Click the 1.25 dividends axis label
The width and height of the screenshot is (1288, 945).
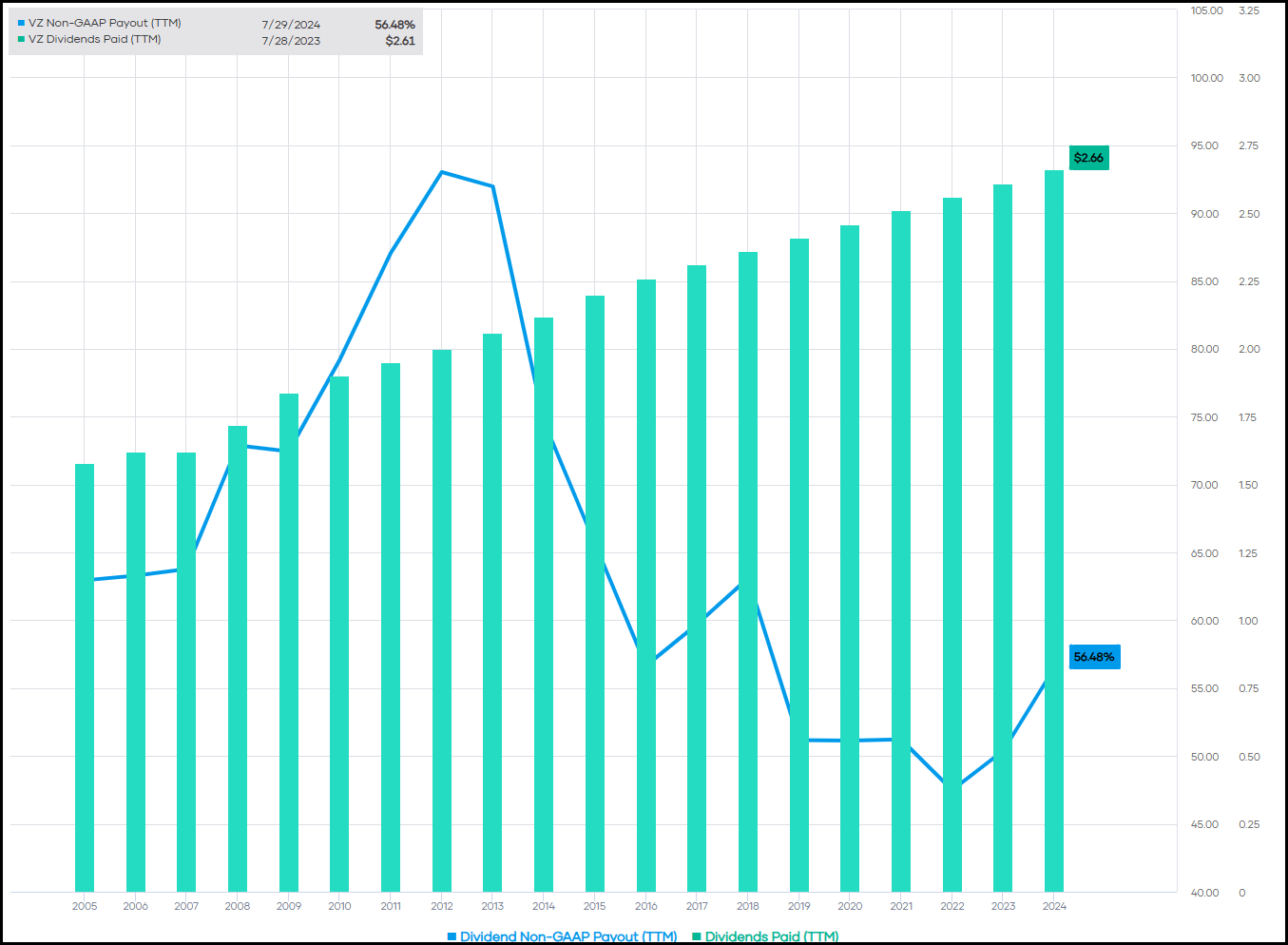pyautogui.click(x=1248, y=553)
